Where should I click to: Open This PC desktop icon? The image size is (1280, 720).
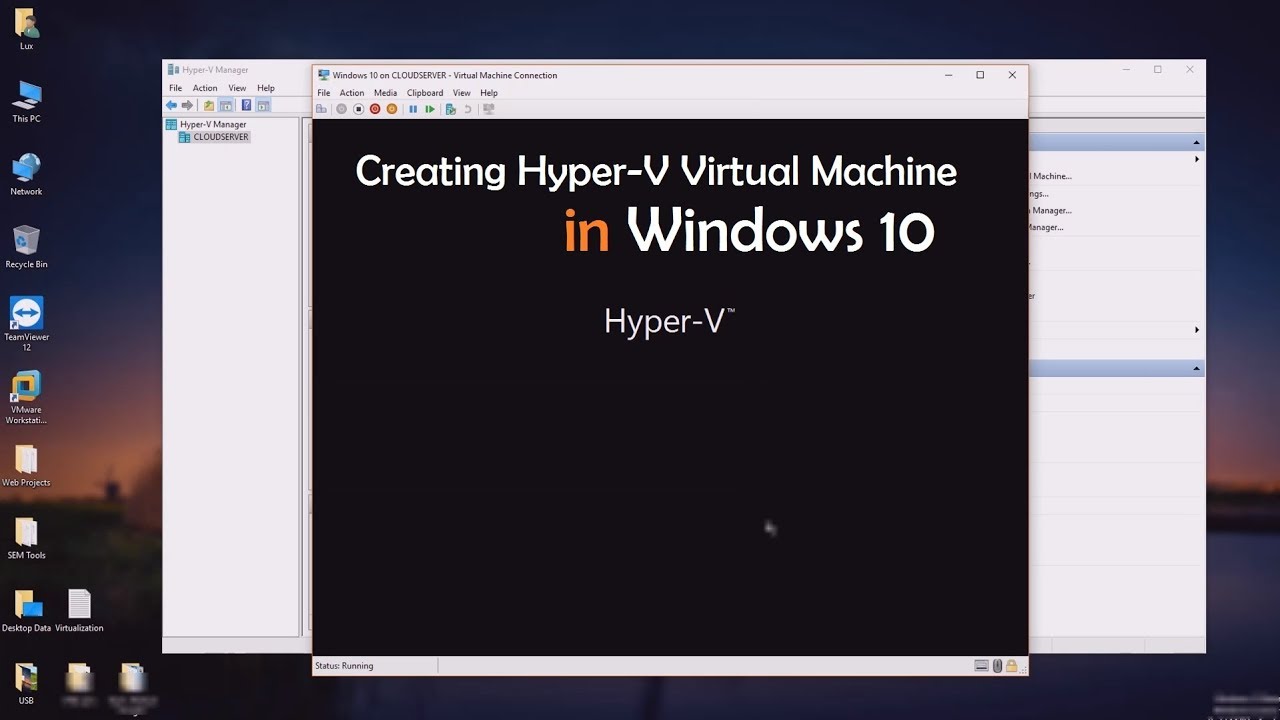coord(26,101)
